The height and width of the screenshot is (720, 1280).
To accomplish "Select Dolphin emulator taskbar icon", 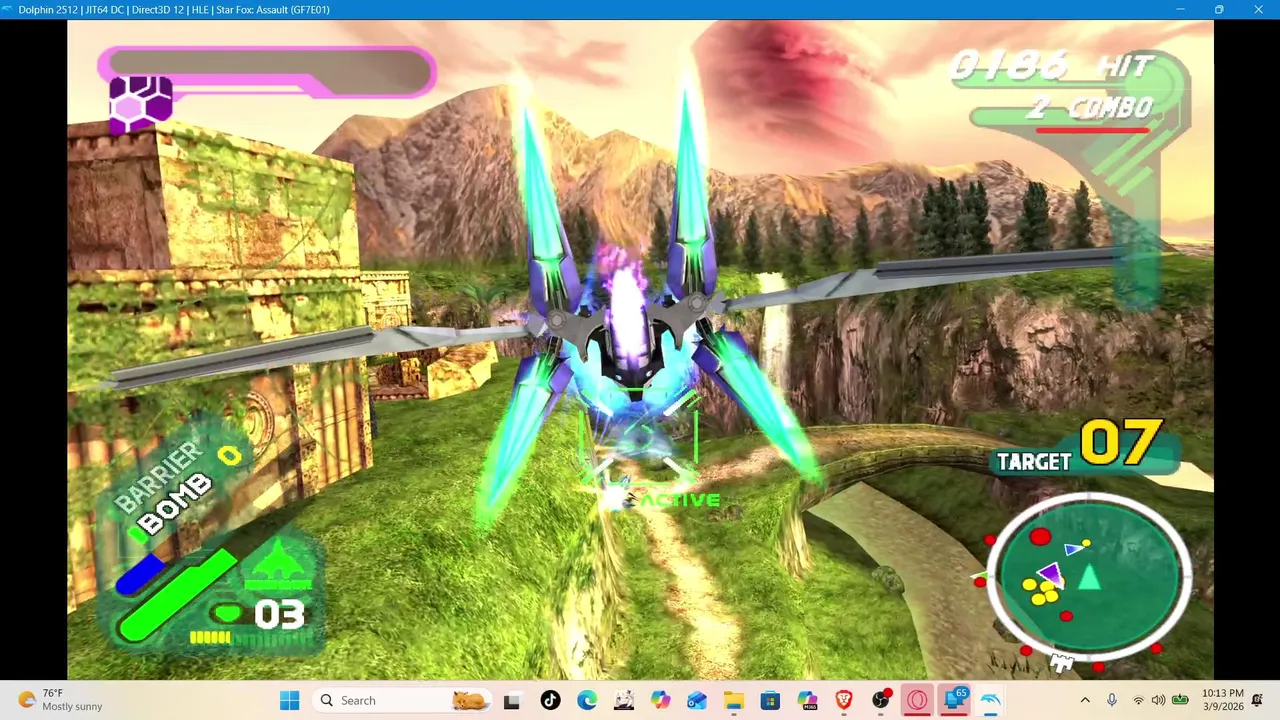I will tap(991, 700).
